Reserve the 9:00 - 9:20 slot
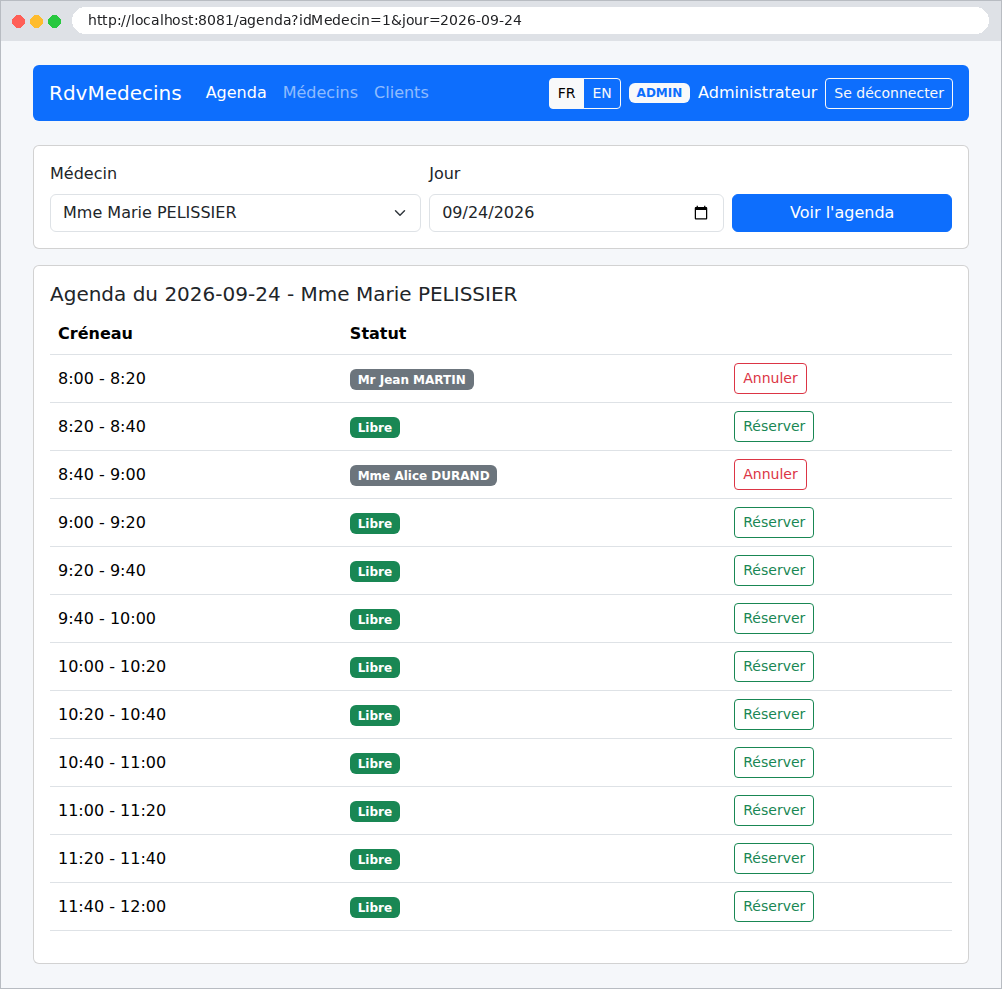Screen dimensions: 1002x989 pyautogui.click(x=774, y=522)
